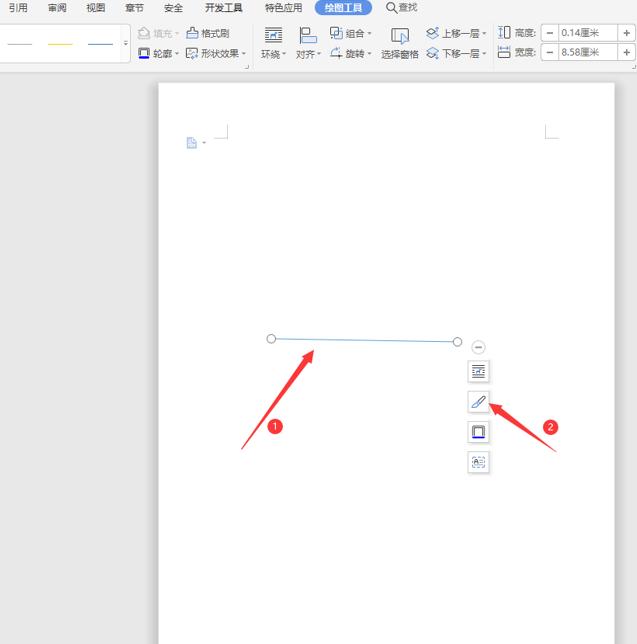The image size is (637, 644).
Task: Click the floating shape outline icon
Action: pos(478,432)
